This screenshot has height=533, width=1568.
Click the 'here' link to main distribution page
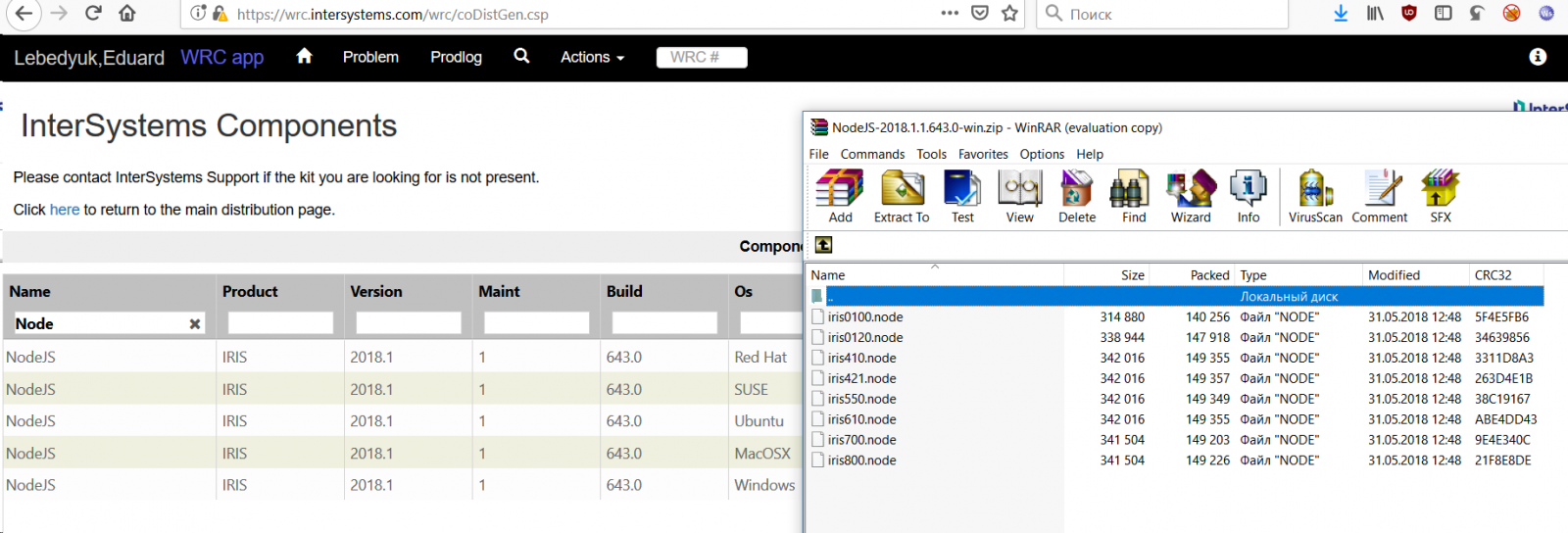(65, 210)
